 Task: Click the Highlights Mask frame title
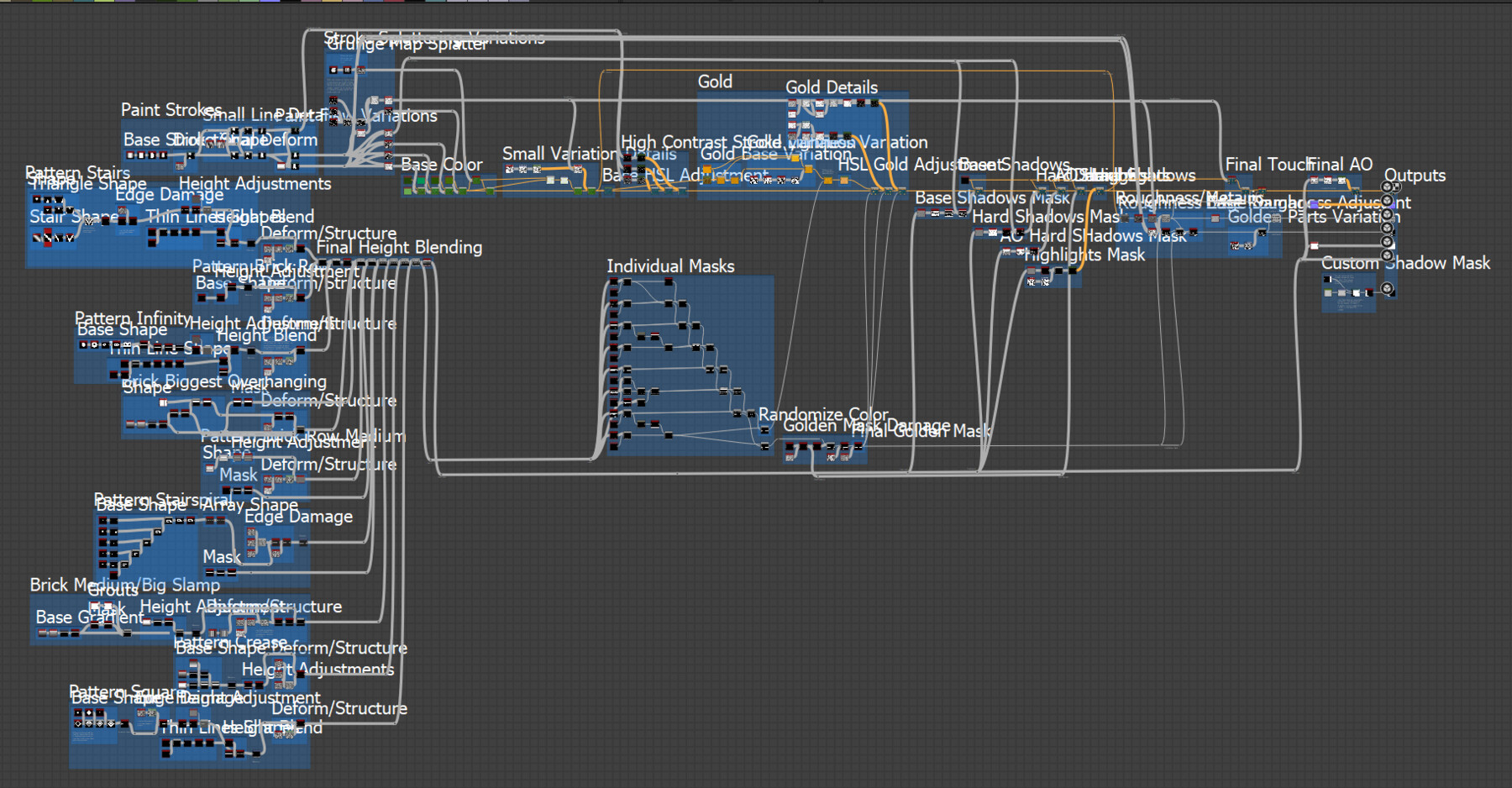pos(1084,255)
